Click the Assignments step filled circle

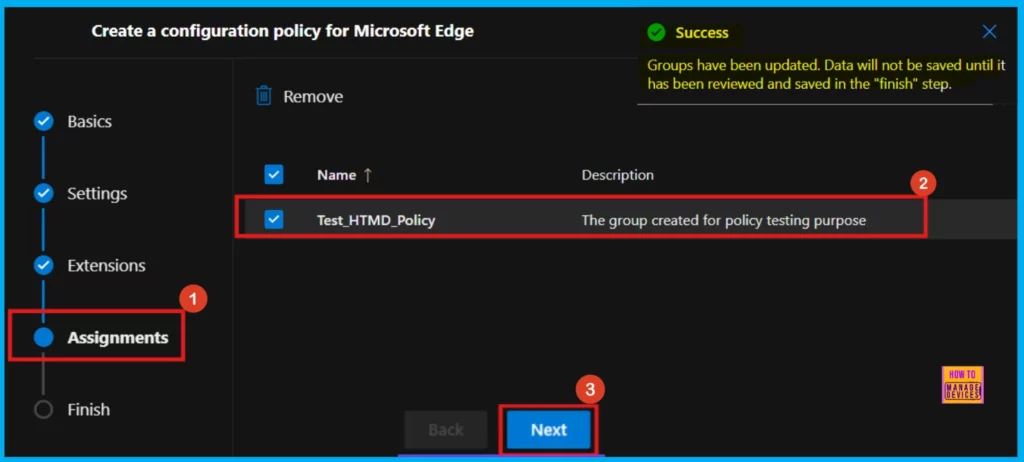coord(43,338)
